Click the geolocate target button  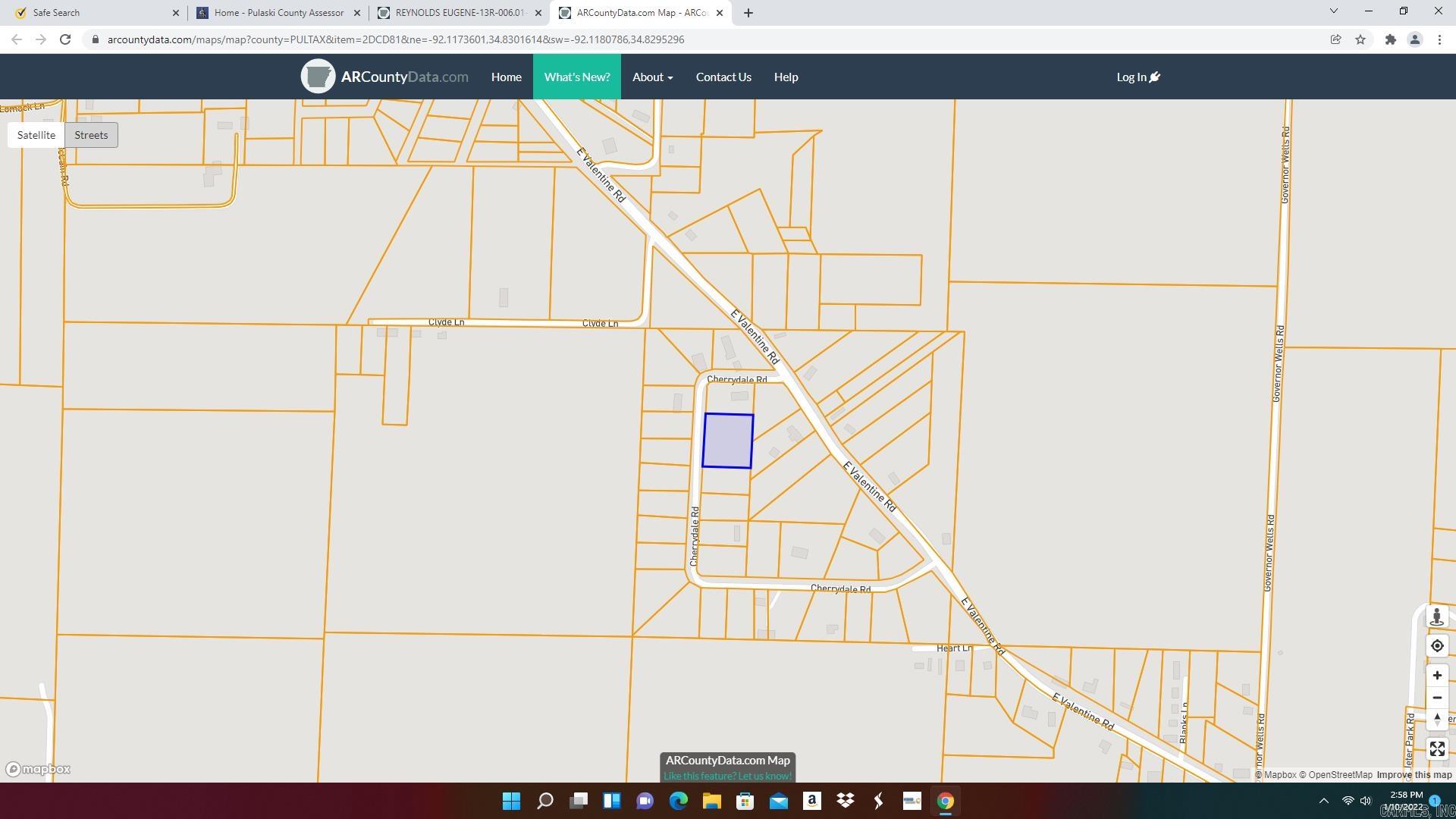coord(1436,646)
